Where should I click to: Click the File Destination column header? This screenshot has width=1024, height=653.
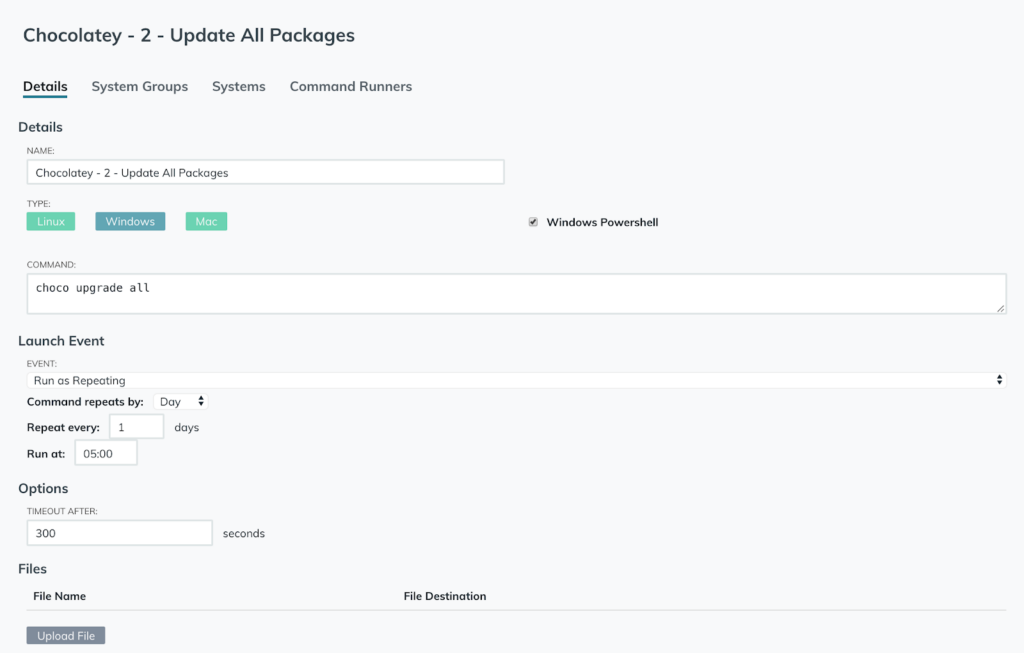coord(445,596)
